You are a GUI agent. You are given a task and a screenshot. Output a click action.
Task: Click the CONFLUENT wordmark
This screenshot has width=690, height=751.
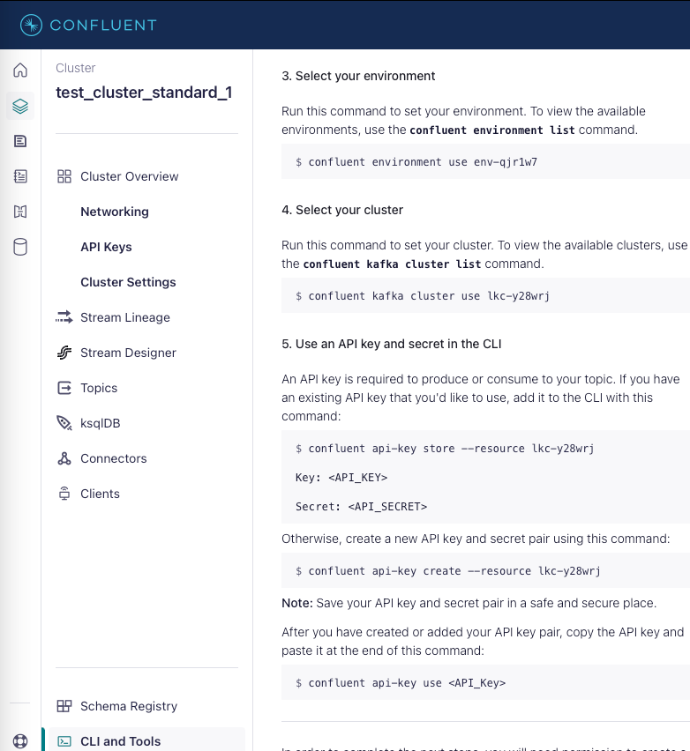tap(103, 25)
